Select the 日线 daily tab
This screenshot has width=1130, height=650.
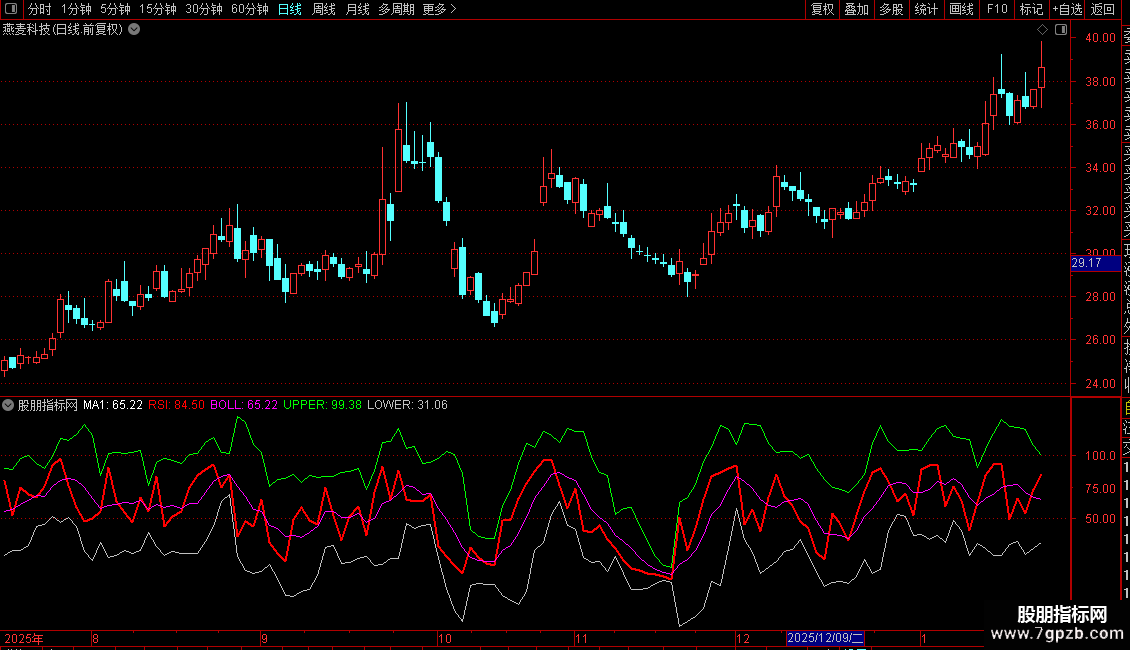click(x=290, y=9)
